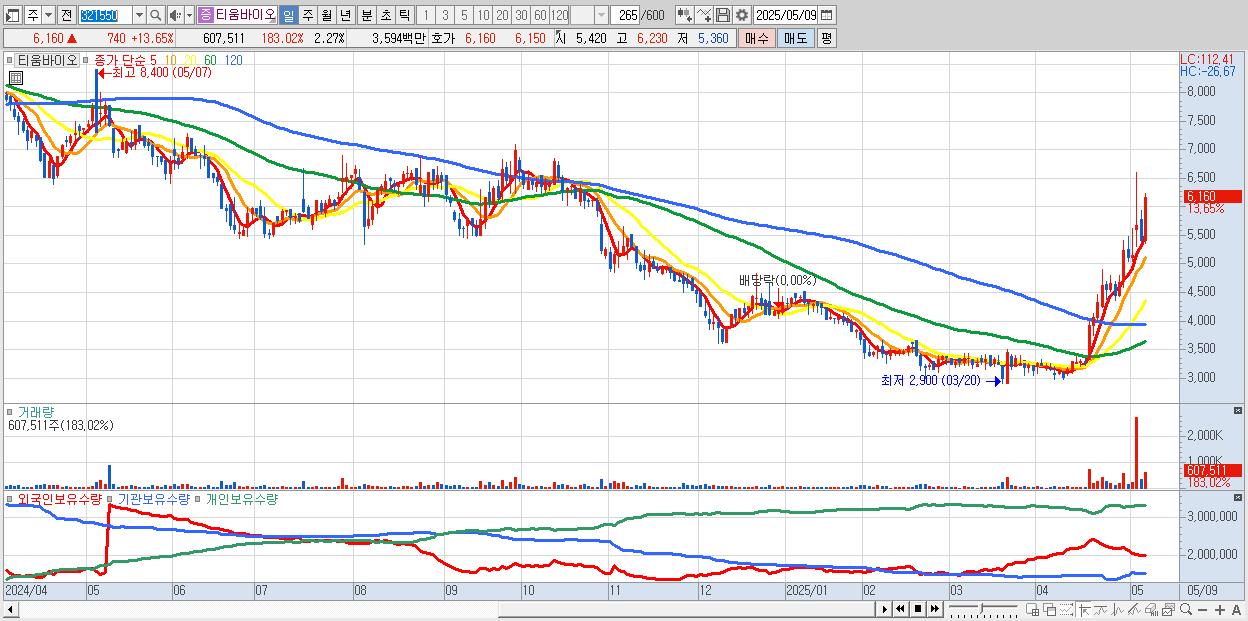The width and height of the screenshot is (1248, 621).
Task: Click the chart window copy icon
Action: (x=1168, y=609)
